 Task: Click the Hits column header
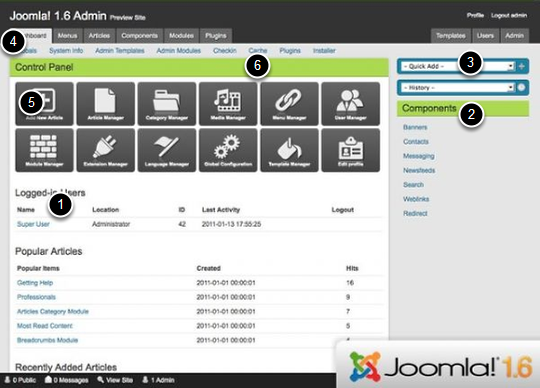pyautogui.click(x=352, y=268)
